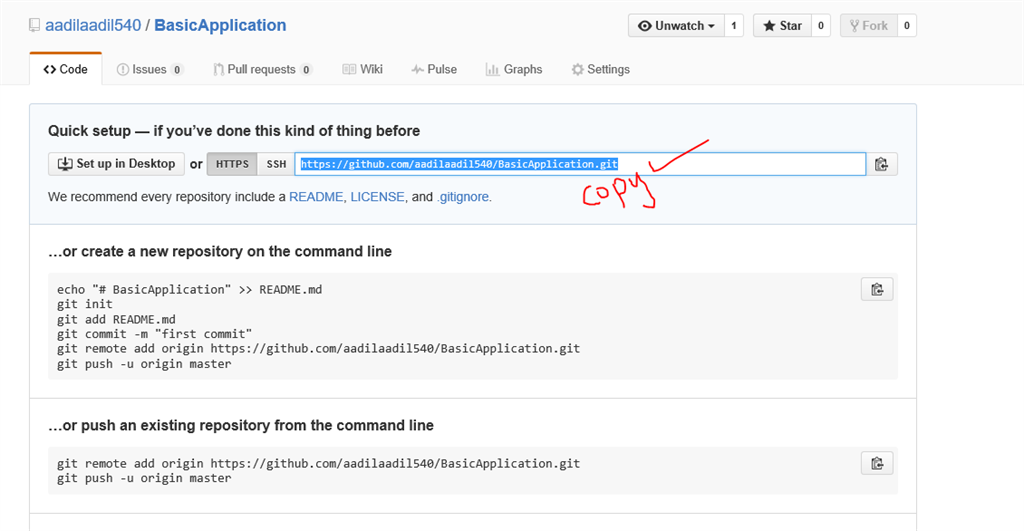The height and width of the screenshot is (531, 1024).
Task: Open the fork count next to Fork
Action: (906, 25)
